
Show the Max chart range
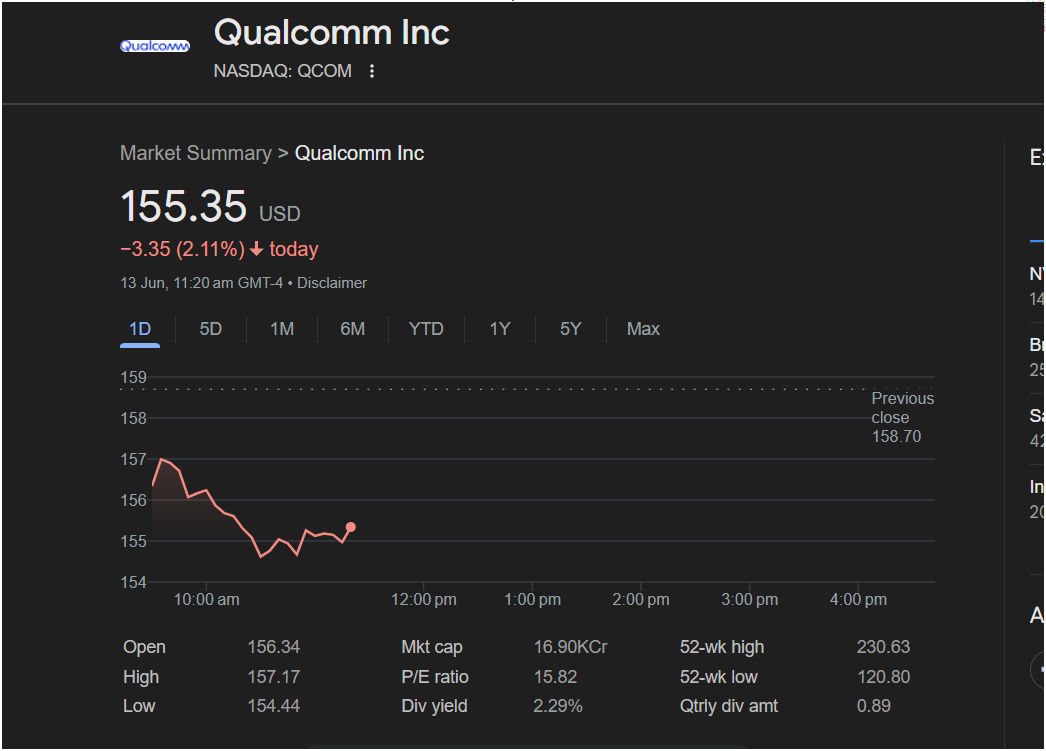643,329
